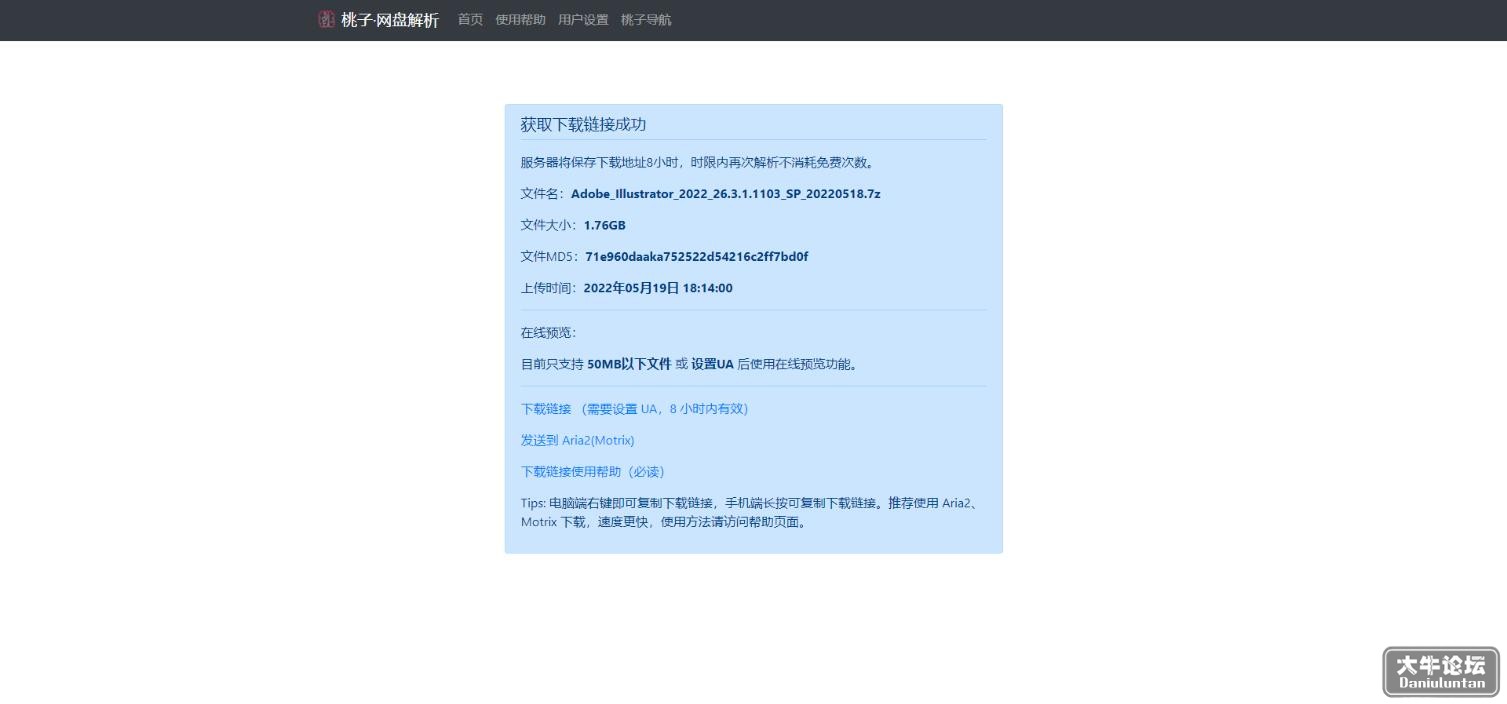Visit the 桃子导航 nav link
This screenshot has height=704, width=1507.
pyautogui.click(x=646, y=20)
